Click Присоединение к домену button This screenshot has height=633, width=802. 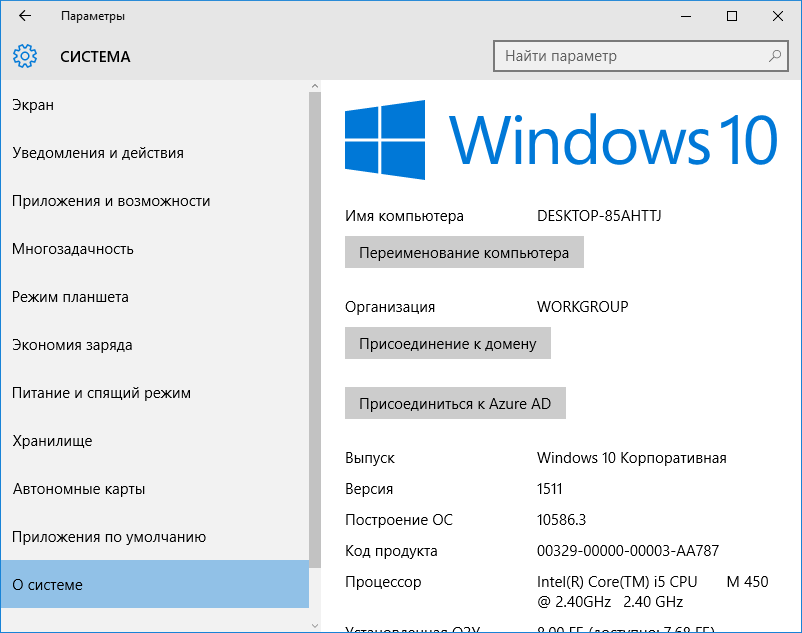[x=448, y=343]
